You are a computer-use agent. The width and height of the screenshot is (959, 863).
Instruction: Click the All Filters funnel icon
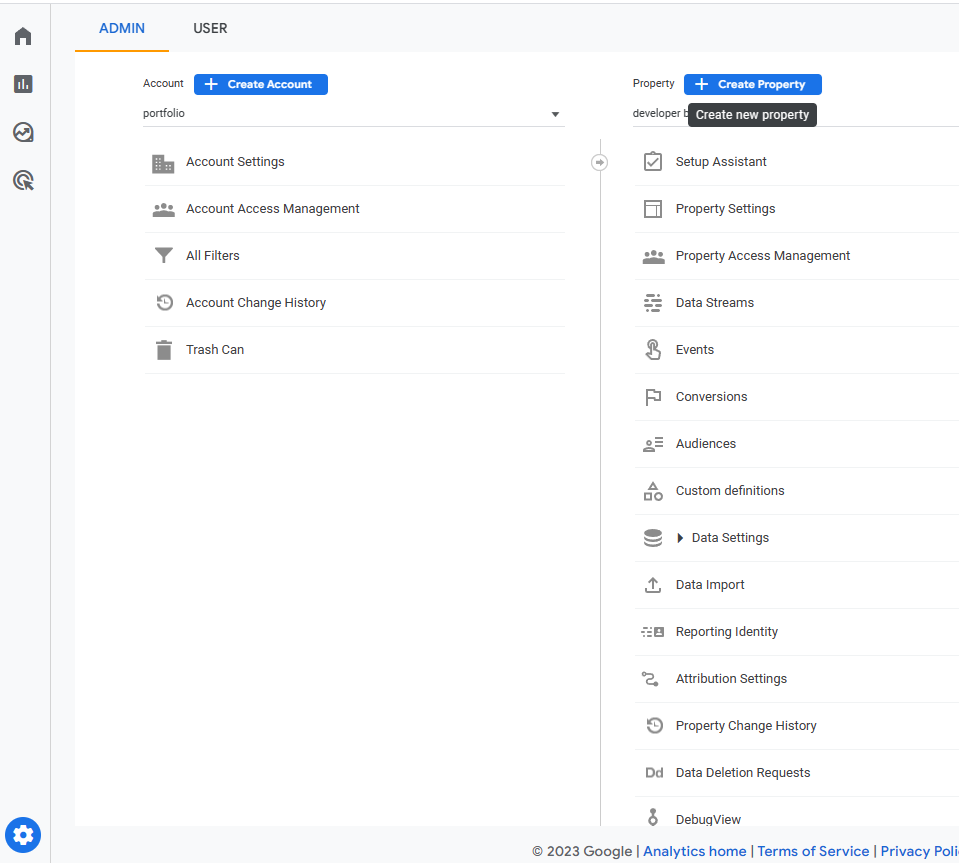[x=163, y=256]
